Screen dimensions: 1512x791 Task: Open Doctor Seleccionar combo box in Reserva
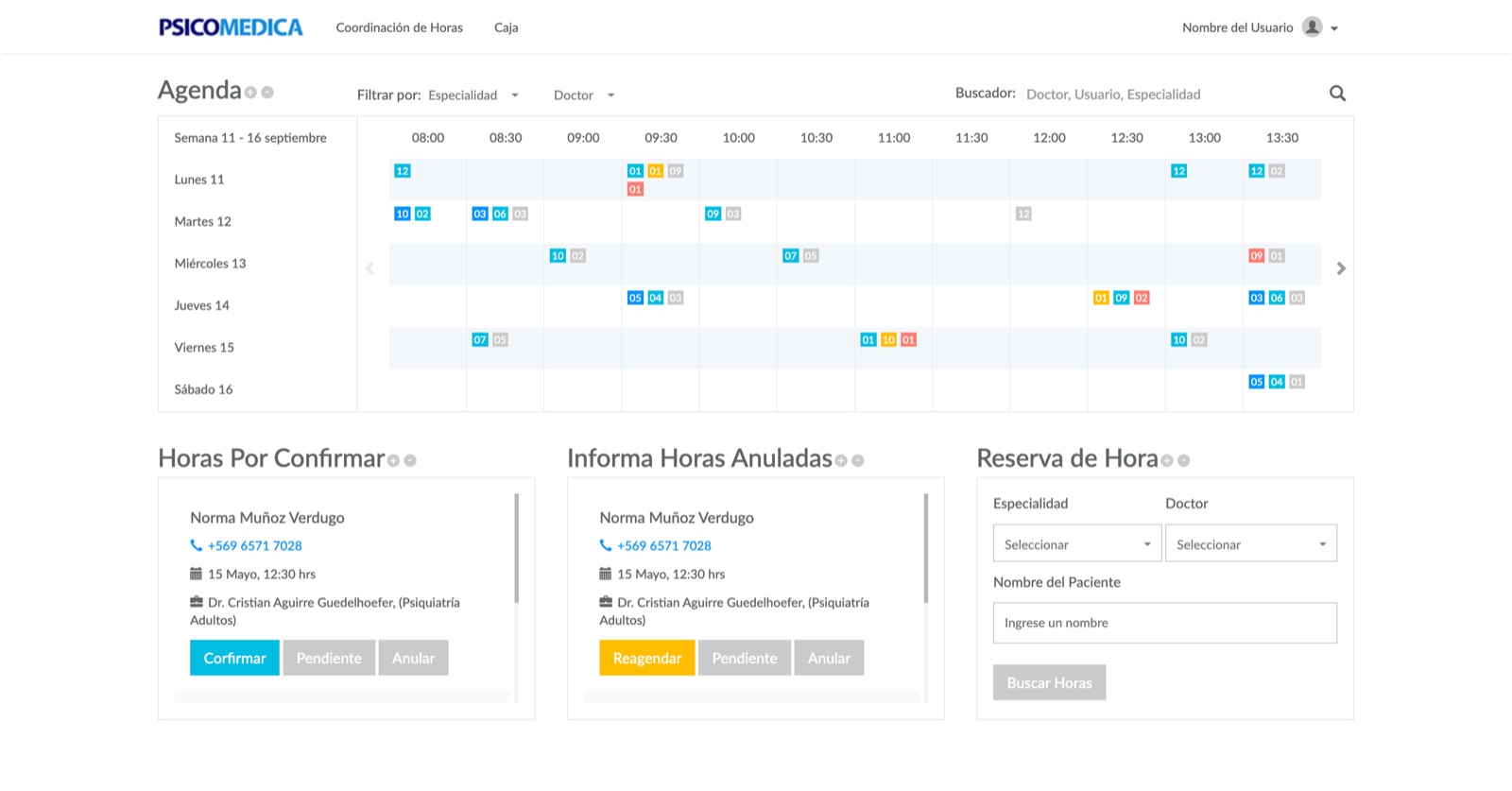pos(1251,544)
